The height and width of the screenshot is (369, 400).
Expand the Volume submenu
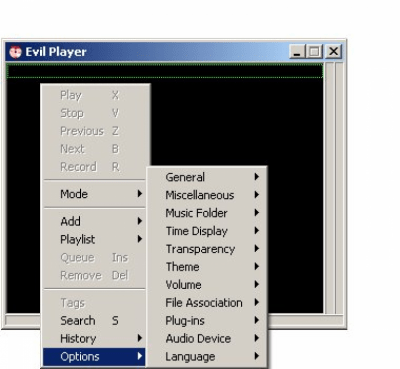click(x=207, y=285)
